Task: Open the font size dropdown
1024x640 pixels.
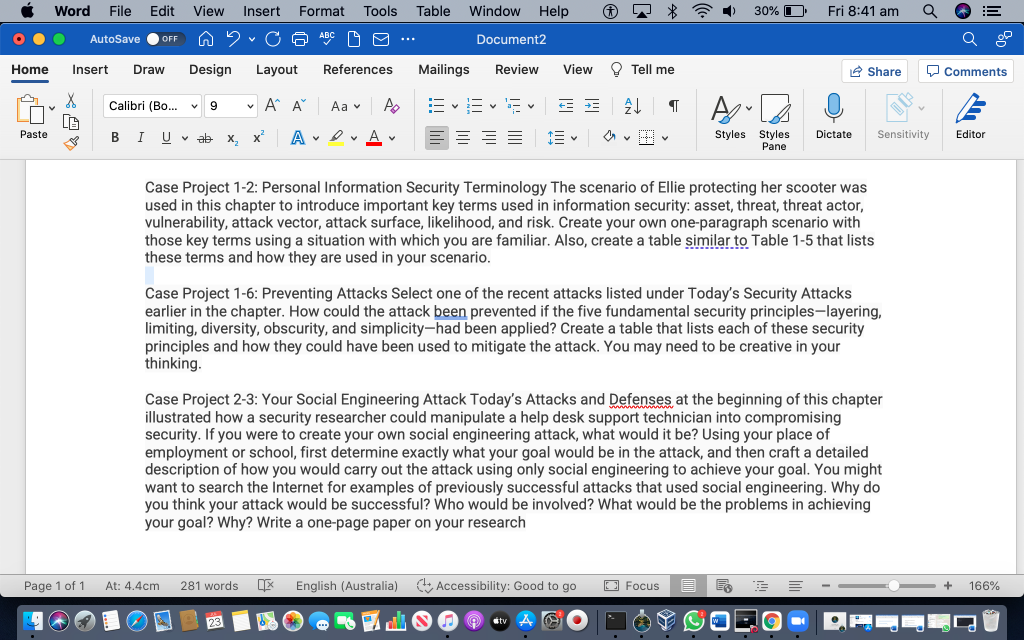Action: coord(231,105)
